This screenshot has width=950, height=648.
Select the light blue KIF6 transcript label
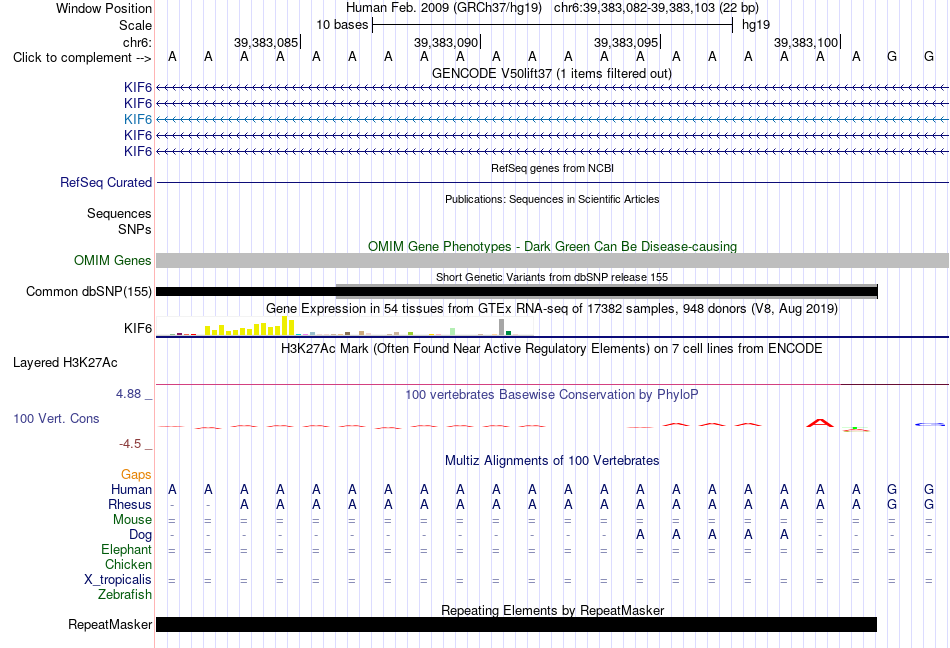(x=138, y=119)
